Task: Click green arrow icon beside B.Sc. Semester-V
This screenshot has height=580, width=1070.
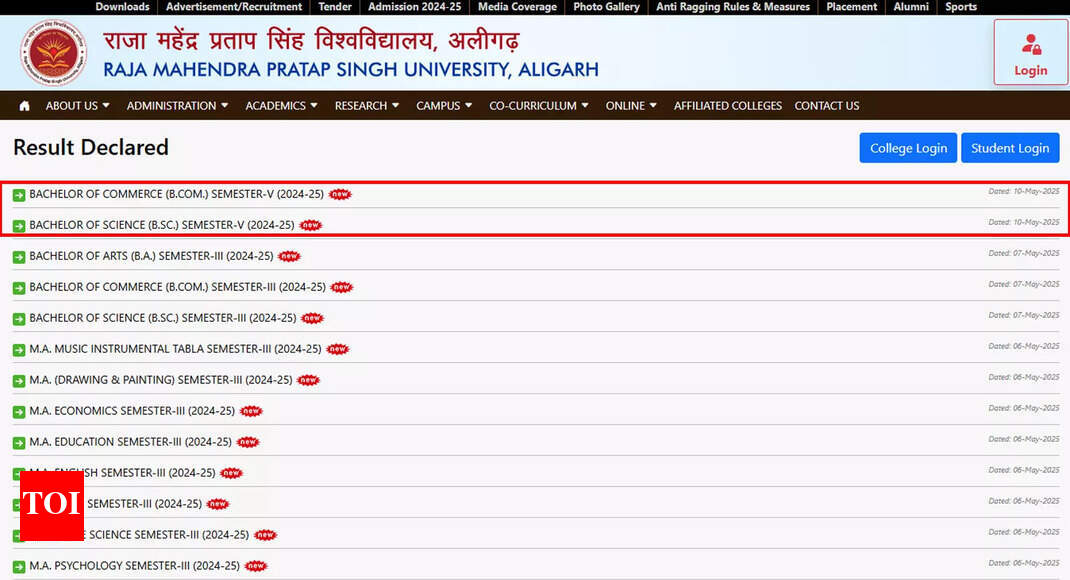Action: (19, 226)
